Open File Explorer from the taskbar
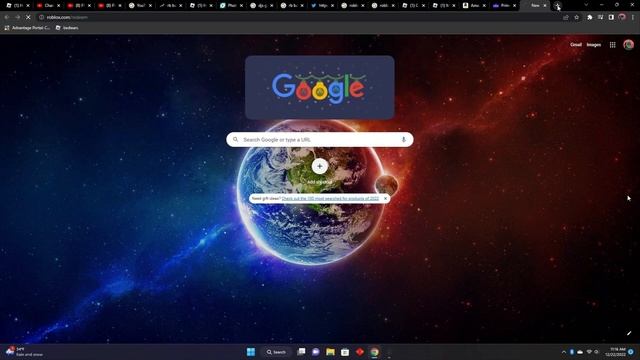Screen dimensions: 640x360 coord(330,352)
